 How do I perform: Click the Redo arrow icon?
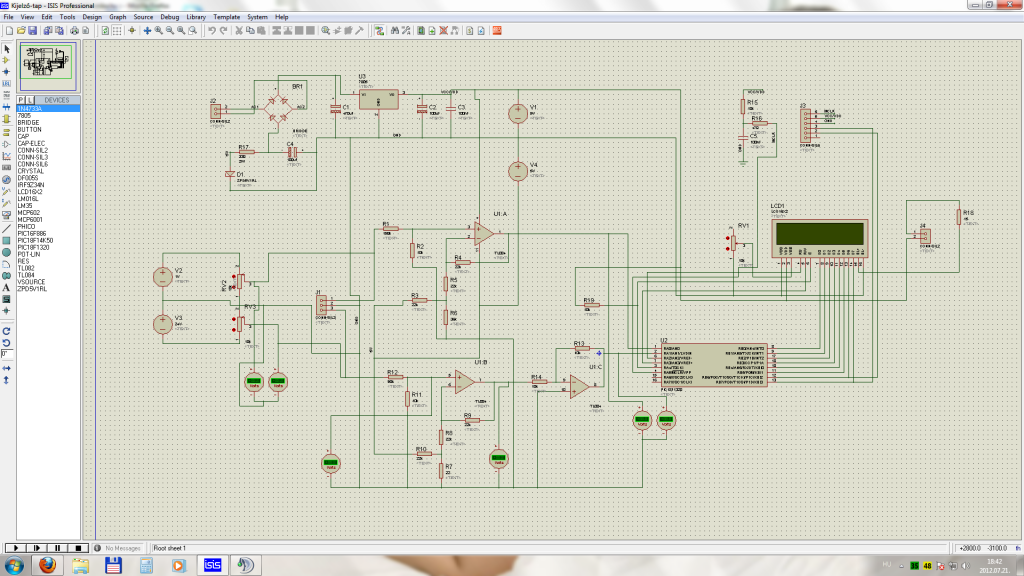tap(223, 31)
